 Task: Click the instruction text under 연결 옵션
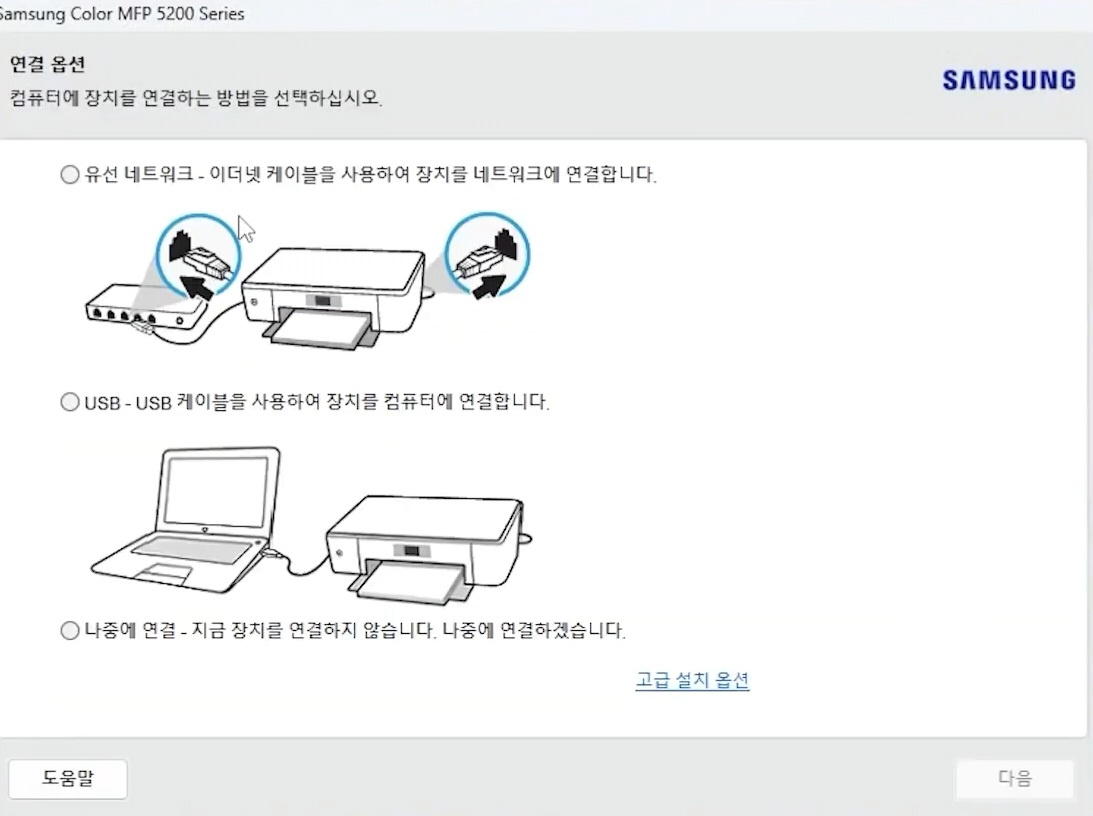[196, 98]
